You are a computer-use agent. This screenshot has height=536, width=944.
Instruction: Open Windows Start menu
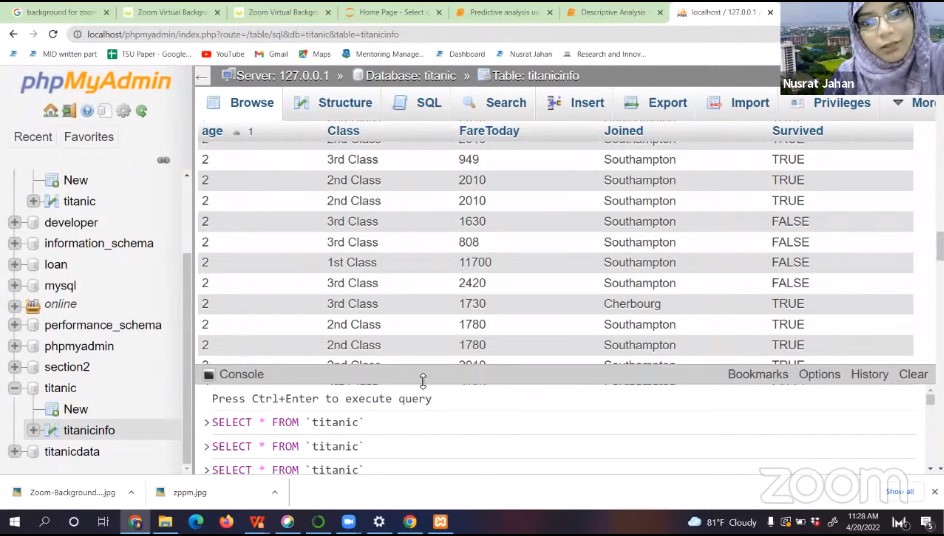click(x=14, y=522)
